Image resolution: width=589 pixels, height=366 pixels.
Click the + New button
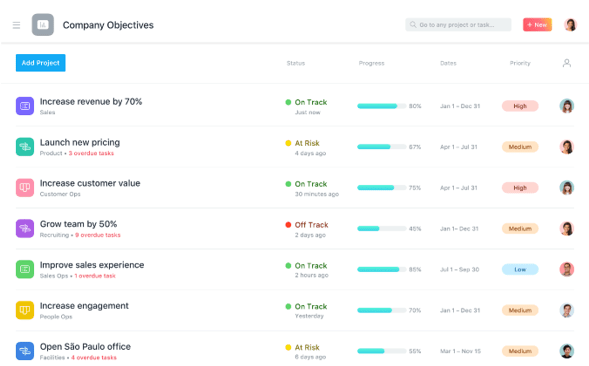coord(537,25)
